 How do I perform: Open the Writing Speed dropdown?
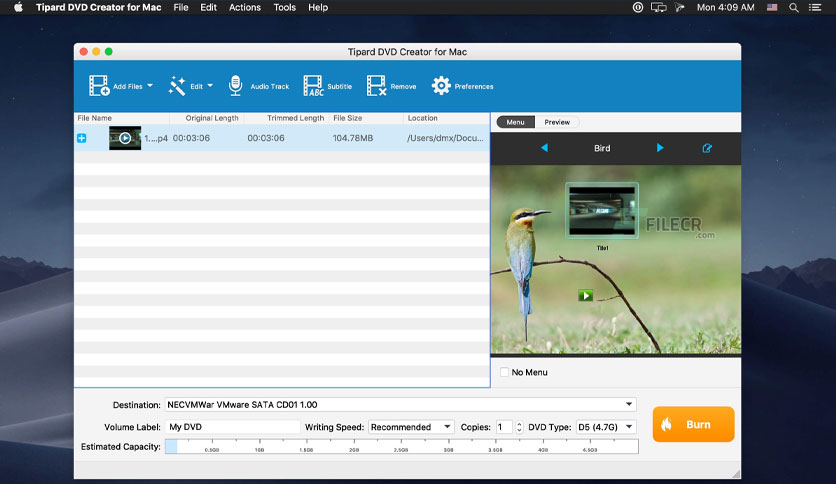(x=411, y=427)
